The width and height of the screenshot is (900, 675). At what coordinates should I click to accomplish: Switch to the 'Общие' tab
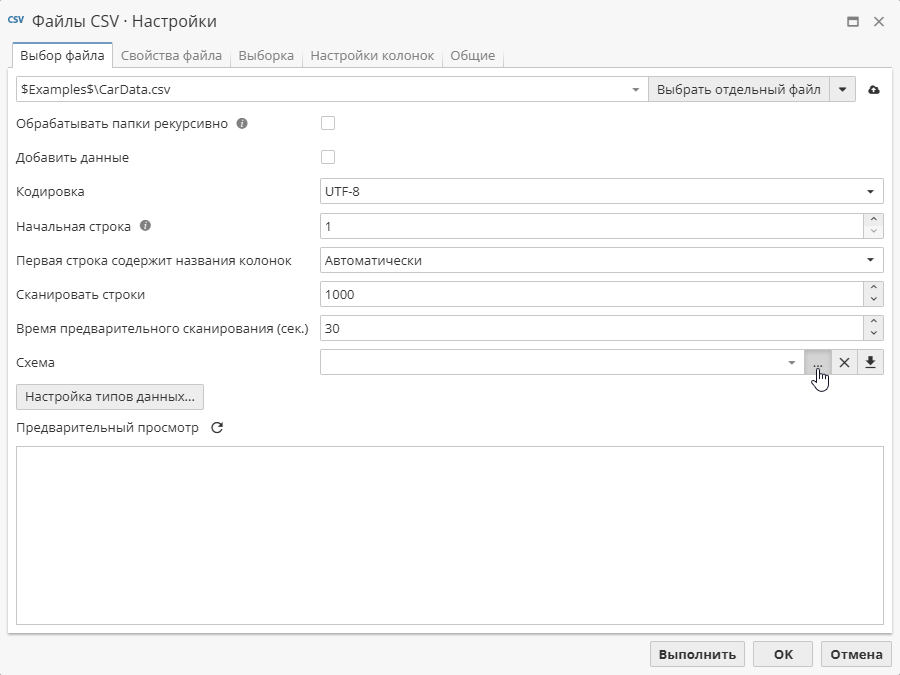[x=472, y=56]
